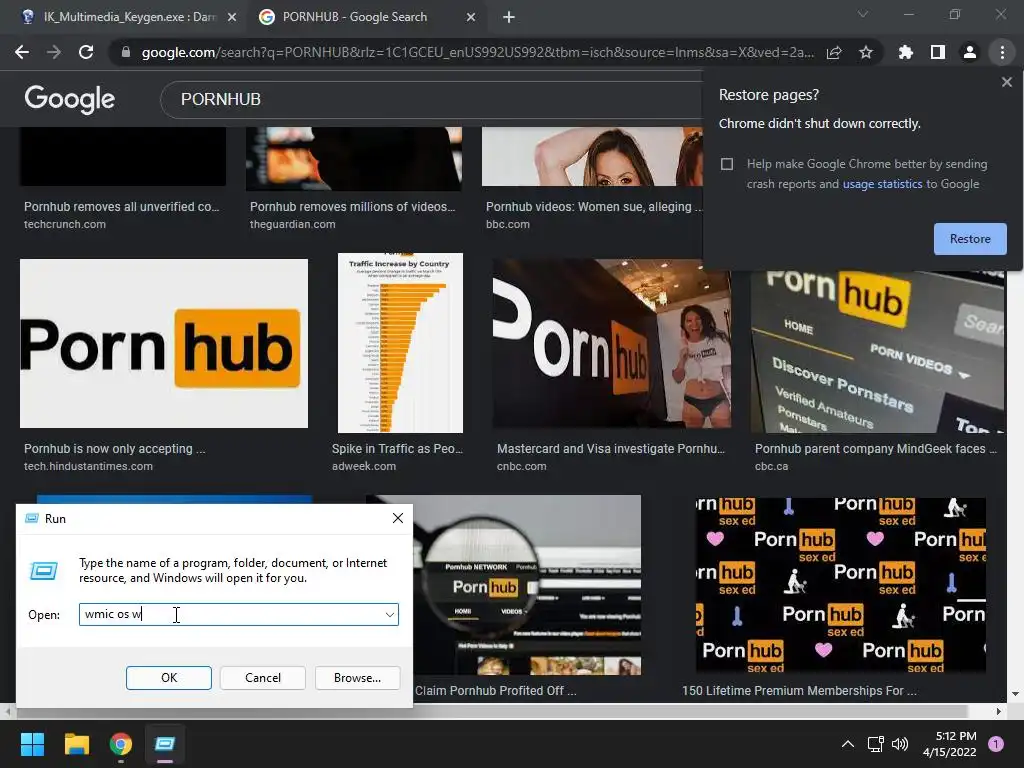The image size is (1024, 768).
Task: Open the network tray icon
Action: 875,744
